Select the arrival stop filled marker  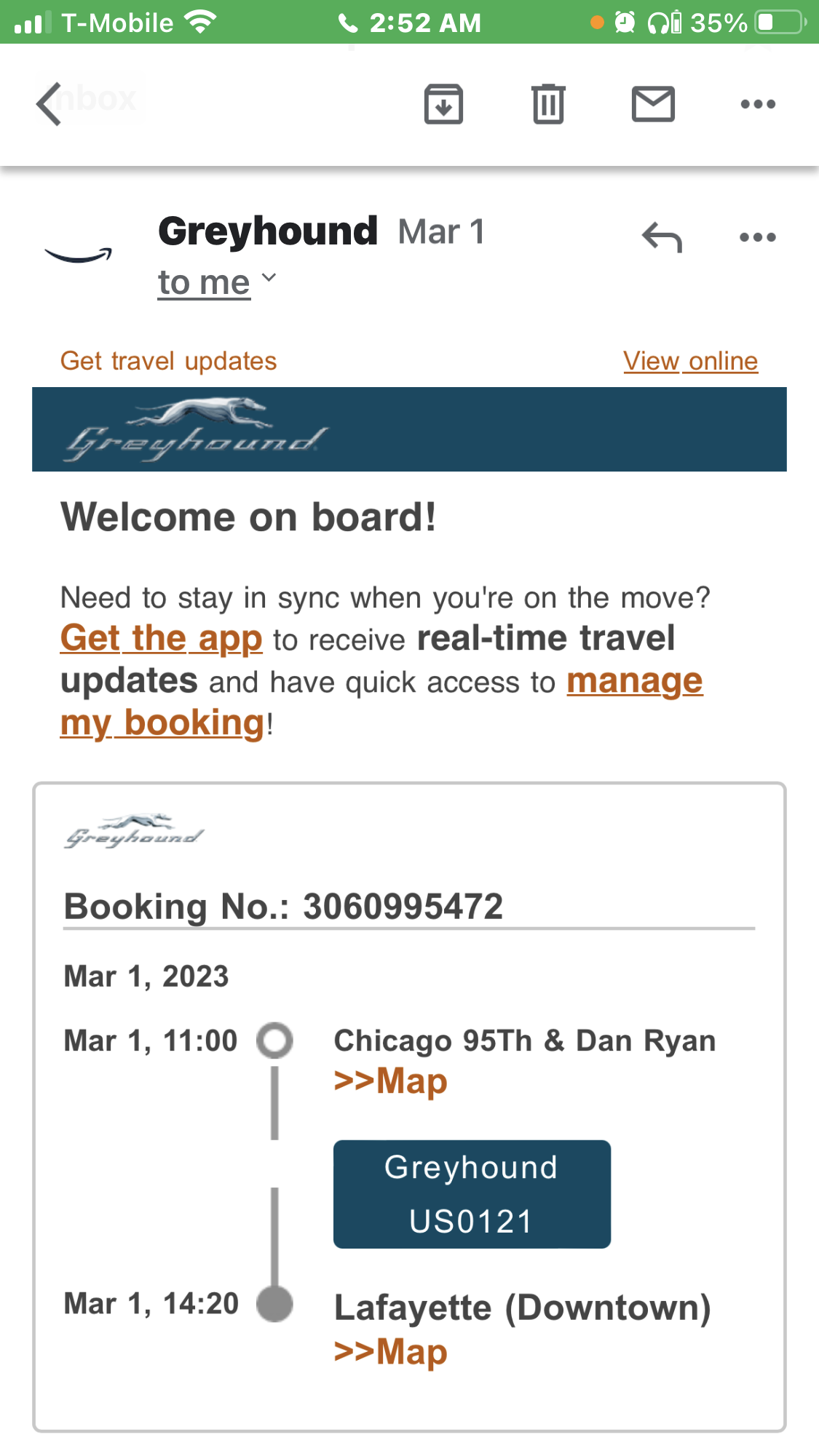[274, 1304]
